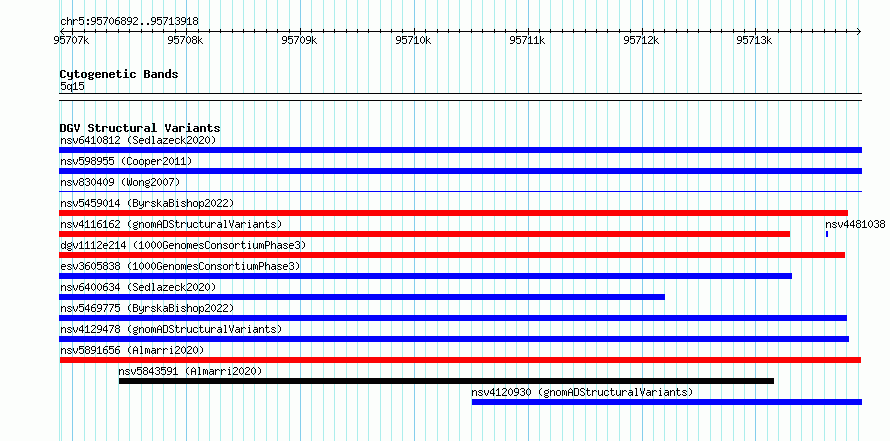Click the nsv4481038 label
Screen dimensions: 890x441
855,224
